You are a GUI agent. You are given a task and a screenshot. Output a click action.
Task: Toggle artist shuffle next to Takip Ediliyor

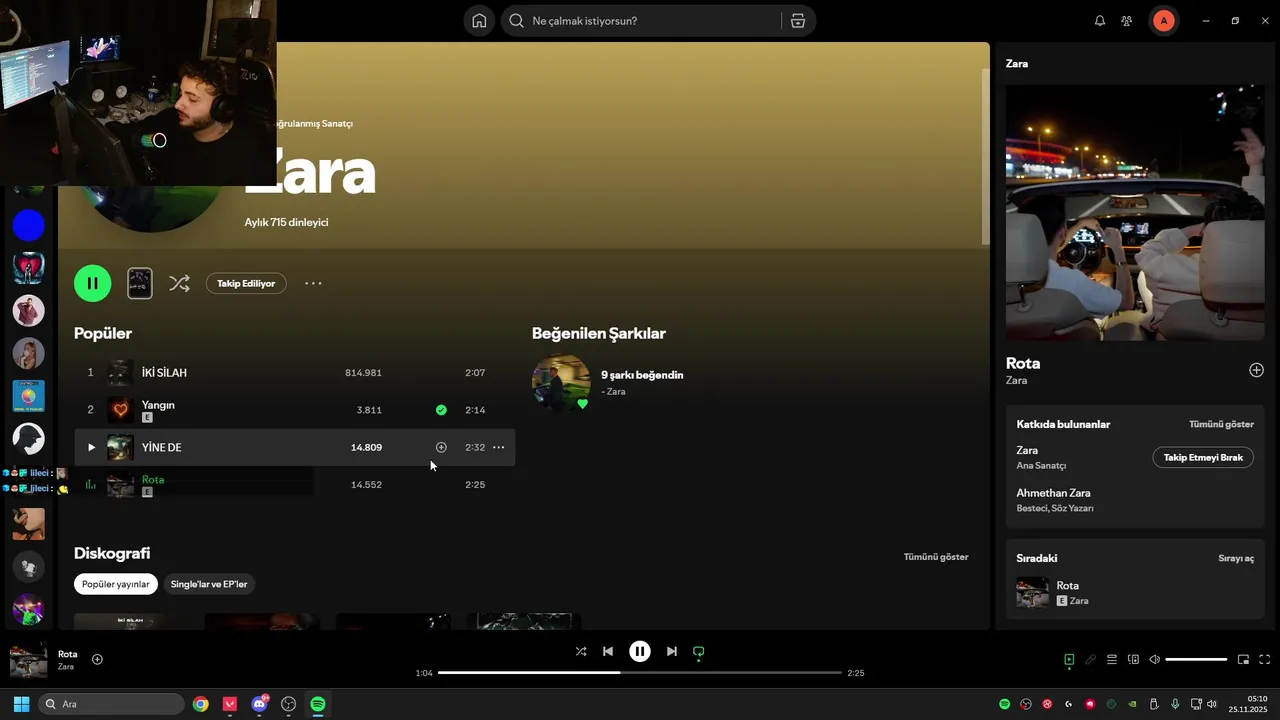[179, 283]
